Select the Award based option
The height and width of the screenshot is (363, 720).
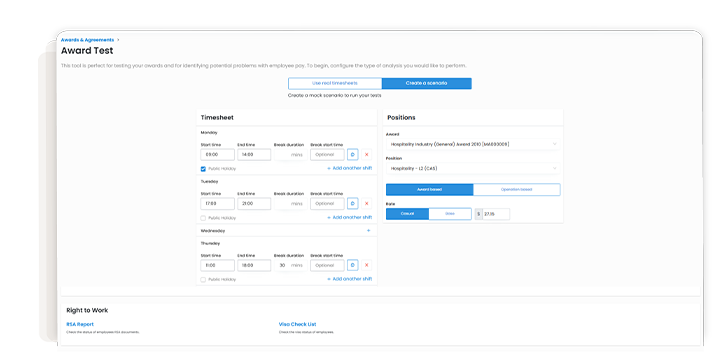coord(429,190)
